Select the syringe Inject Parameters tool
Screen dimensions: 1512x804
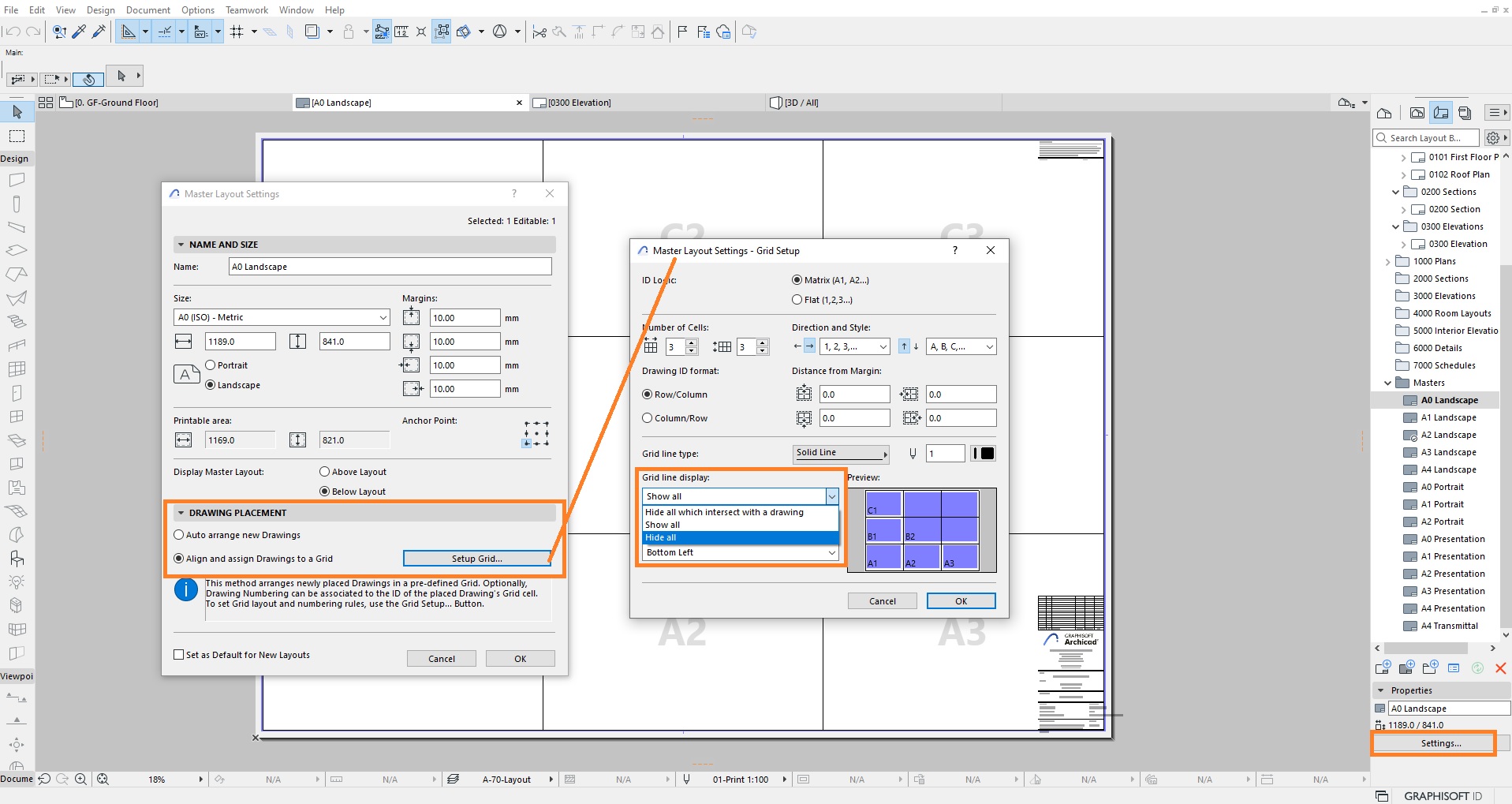99,32
